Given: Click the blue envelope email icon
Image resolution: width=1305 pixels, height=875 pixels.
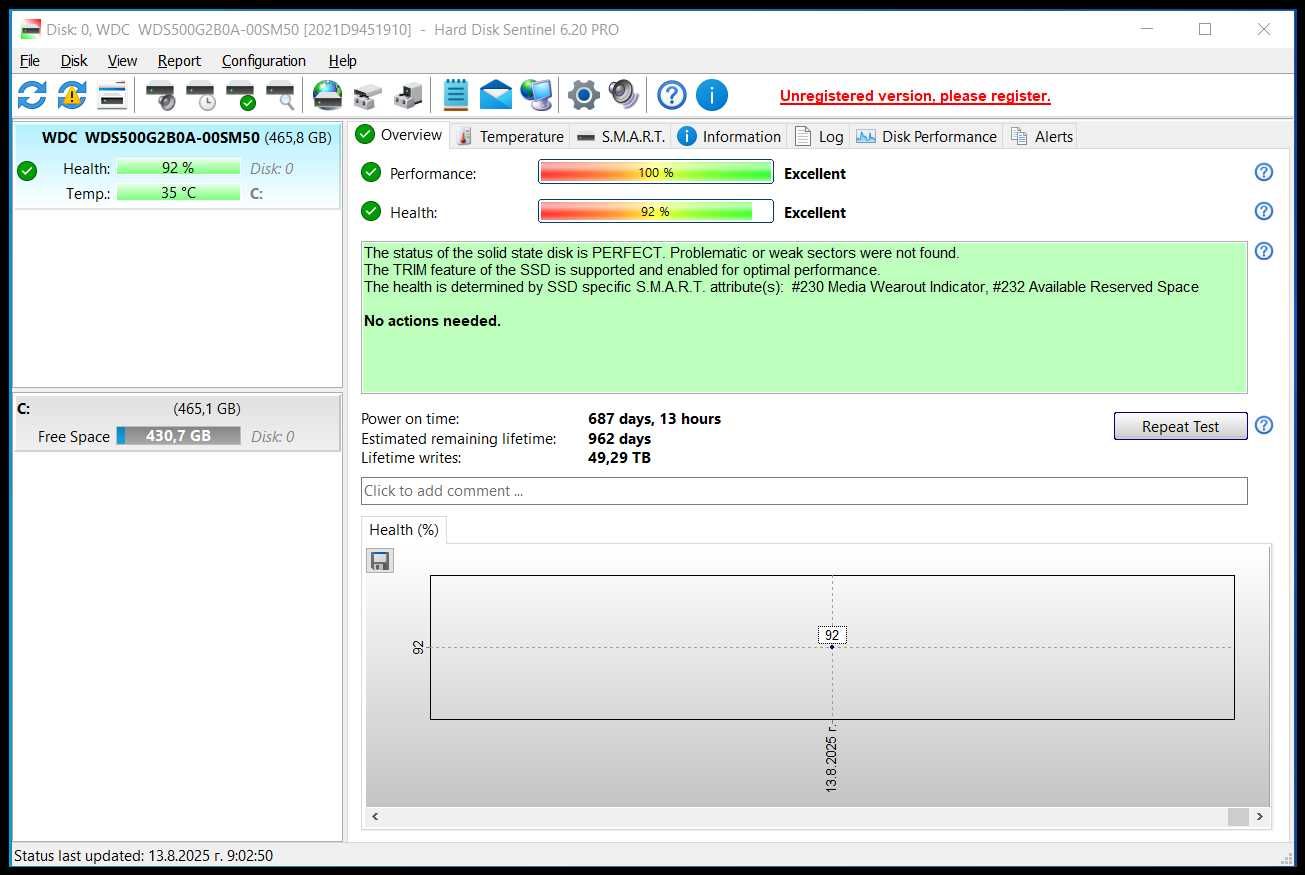Looking at the screenshot, I should click(x=495, y=95).
